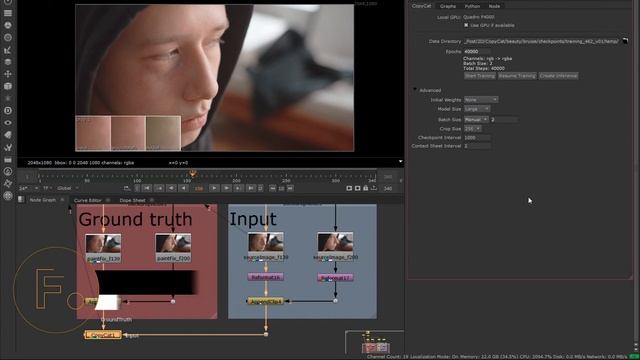640x360 pixels.
Task: Open Model Size dropdown set to Large
Action: [x=477, y=109]
